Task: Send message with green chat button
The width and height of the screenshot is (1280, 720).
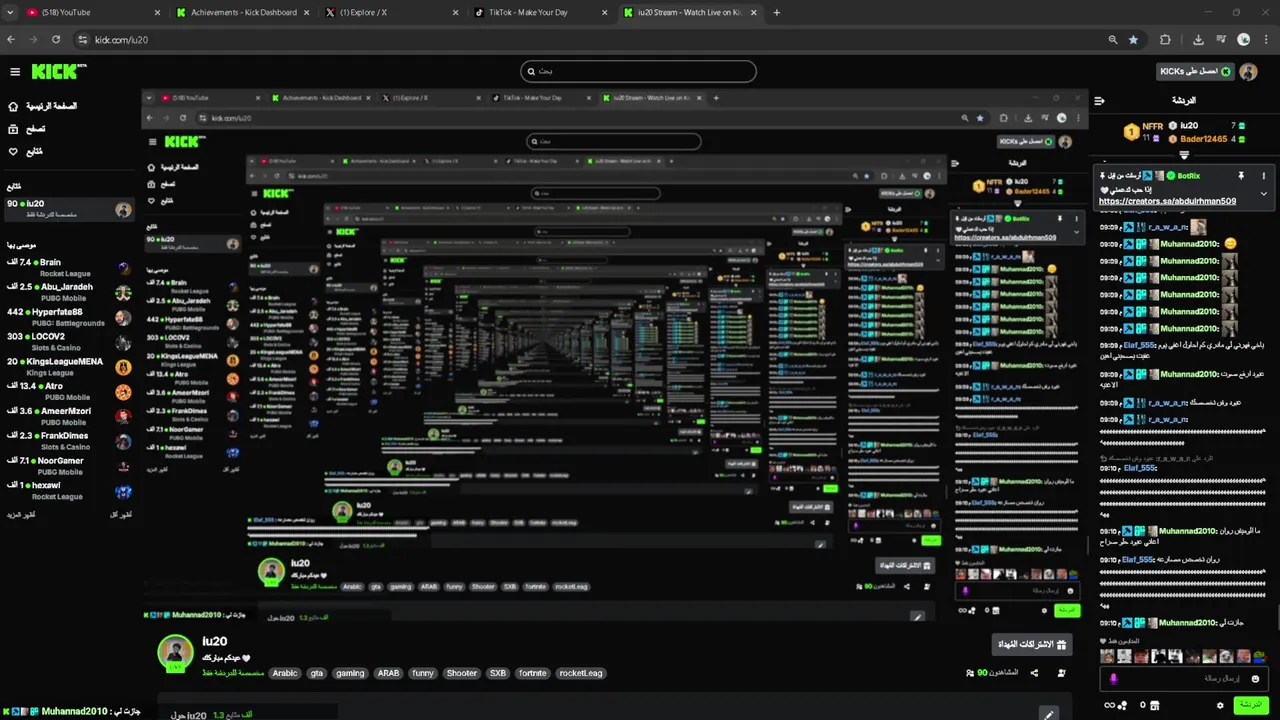Action: [x=1250, y=705]
